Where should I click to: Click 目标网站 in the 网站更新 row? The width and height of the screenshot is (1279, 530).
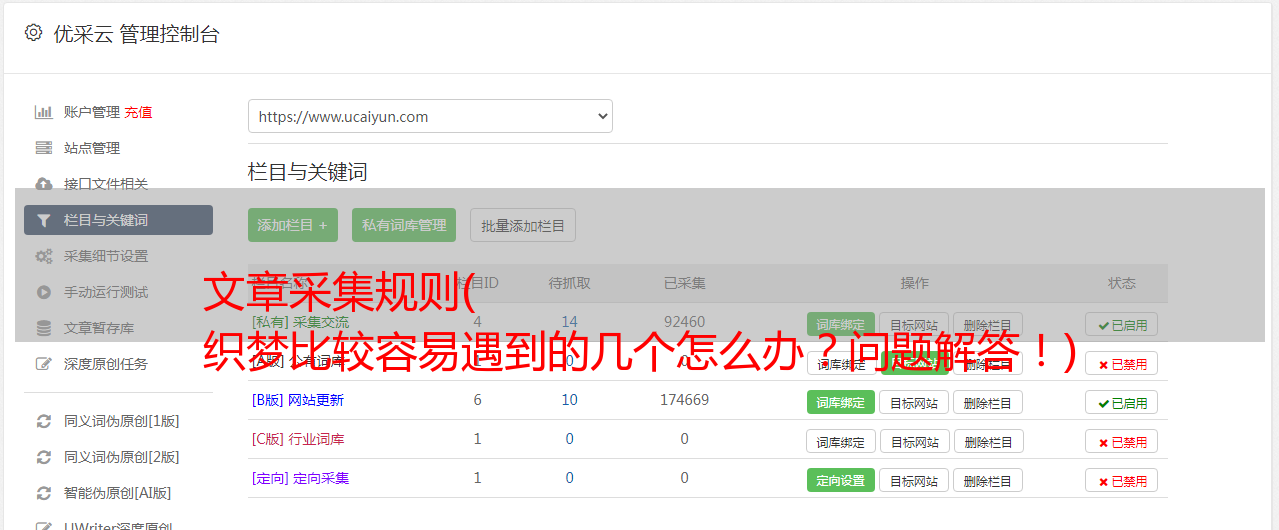[914, 402]
